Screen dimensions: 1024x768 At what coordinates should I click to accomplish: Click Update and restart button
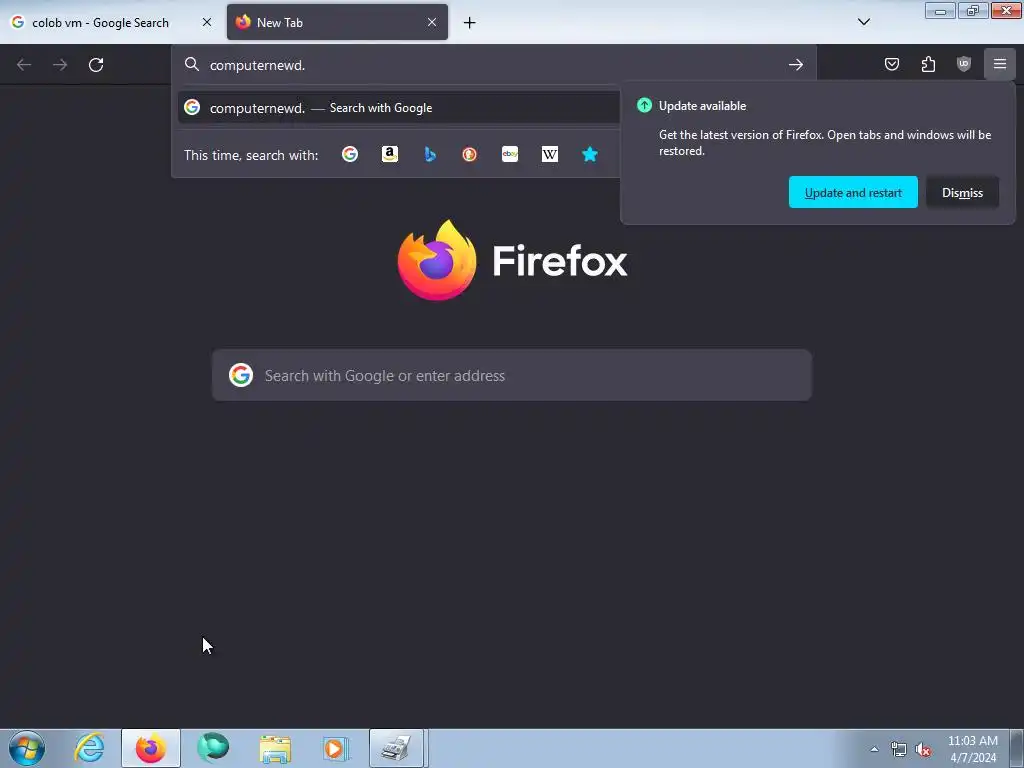[x=853, y=192]
